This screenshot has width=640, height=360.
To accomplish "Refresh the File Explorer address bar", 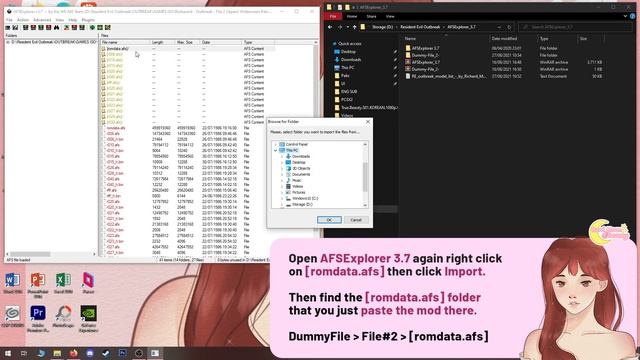I will pyautogui.click(x=509, y=27).
